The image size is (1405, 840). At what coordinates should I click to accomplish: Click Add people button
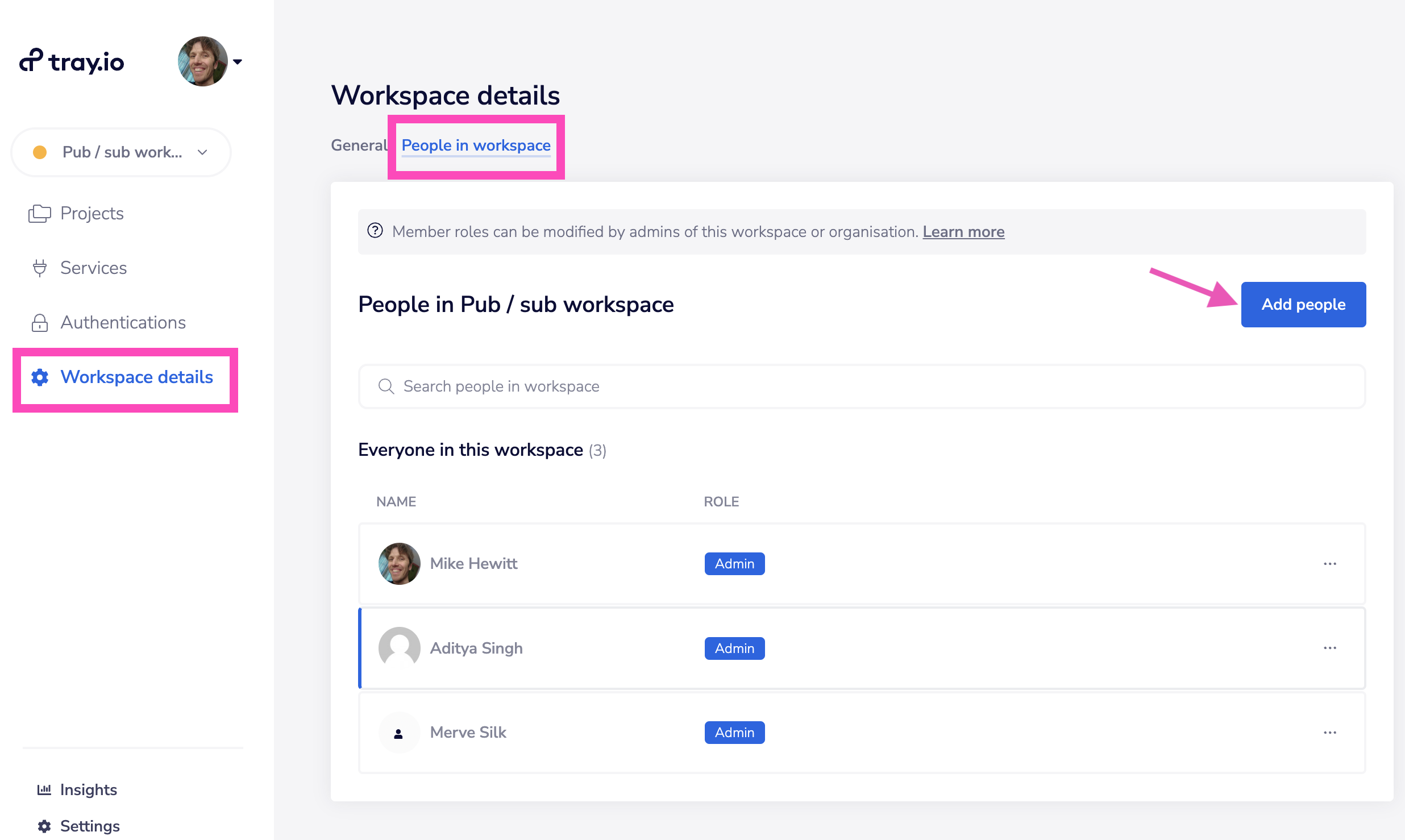(x=1303, y=304)
